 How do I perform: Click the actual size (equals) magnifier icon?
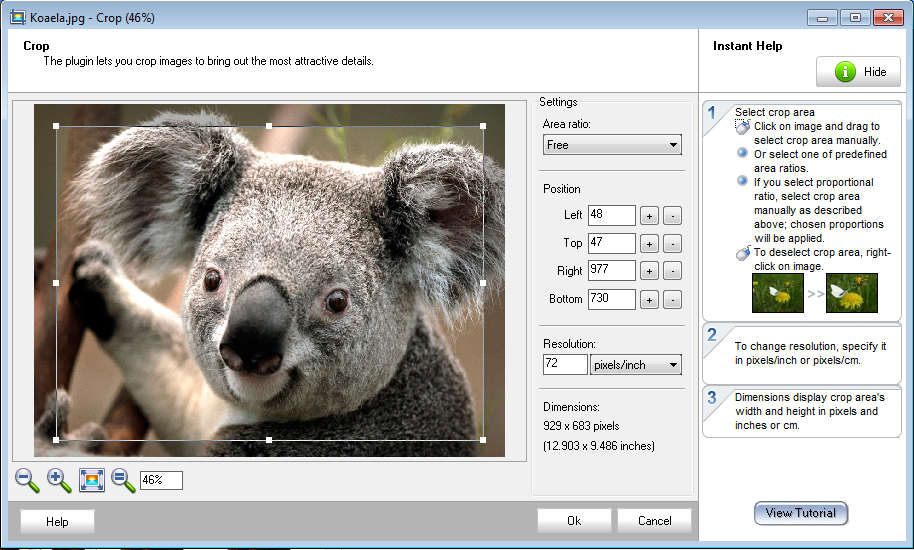click(x=123, y=480)
